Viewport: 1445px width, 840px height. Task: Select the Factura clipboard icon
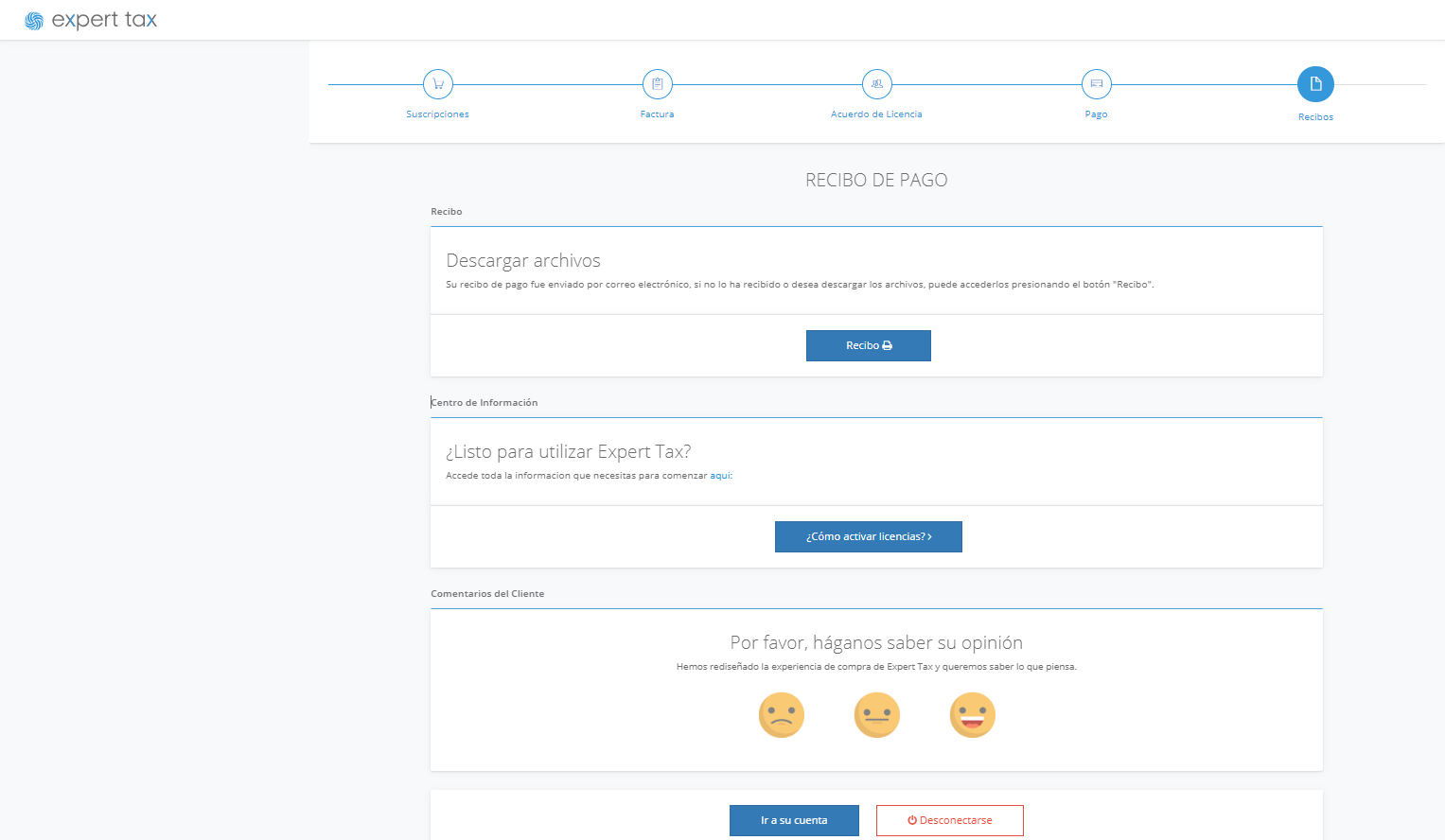[x=657, y=83]
